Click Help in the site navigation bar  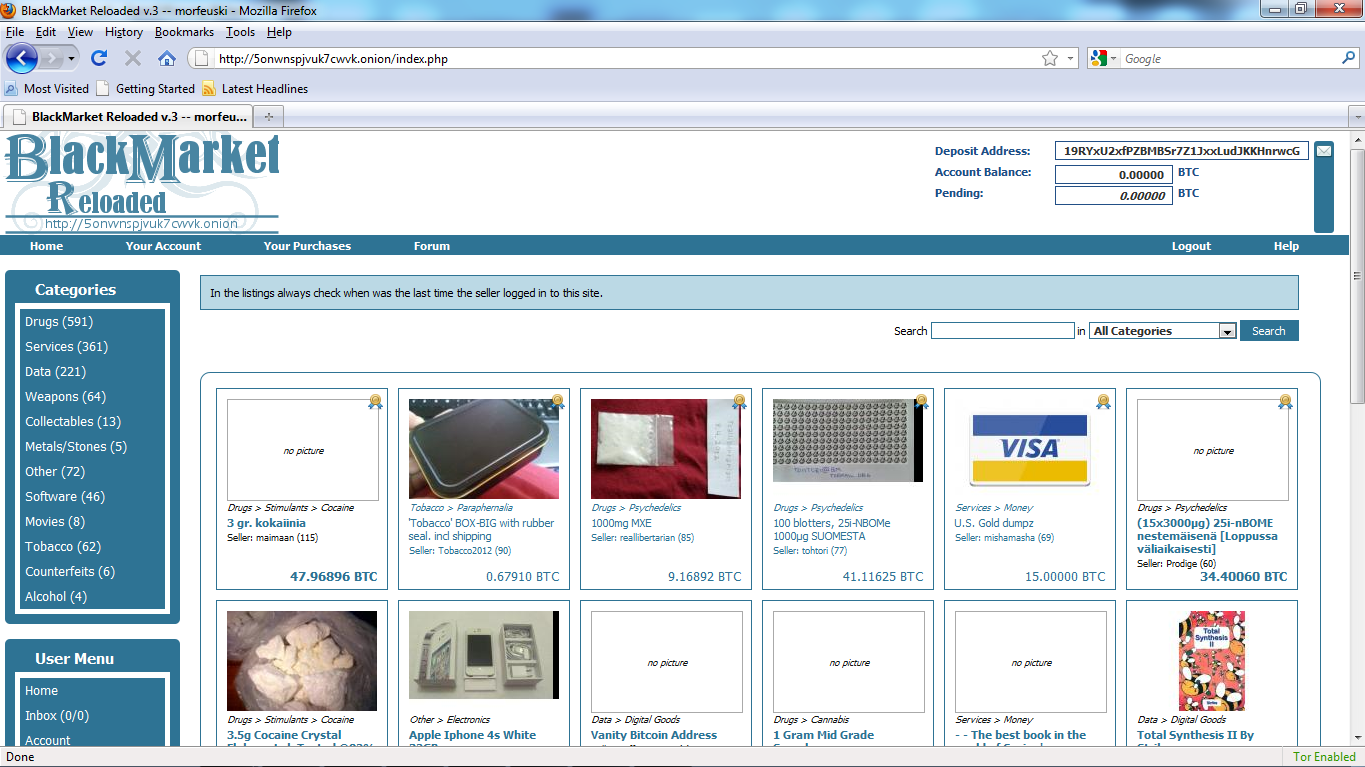click(x=1286, y=246)
